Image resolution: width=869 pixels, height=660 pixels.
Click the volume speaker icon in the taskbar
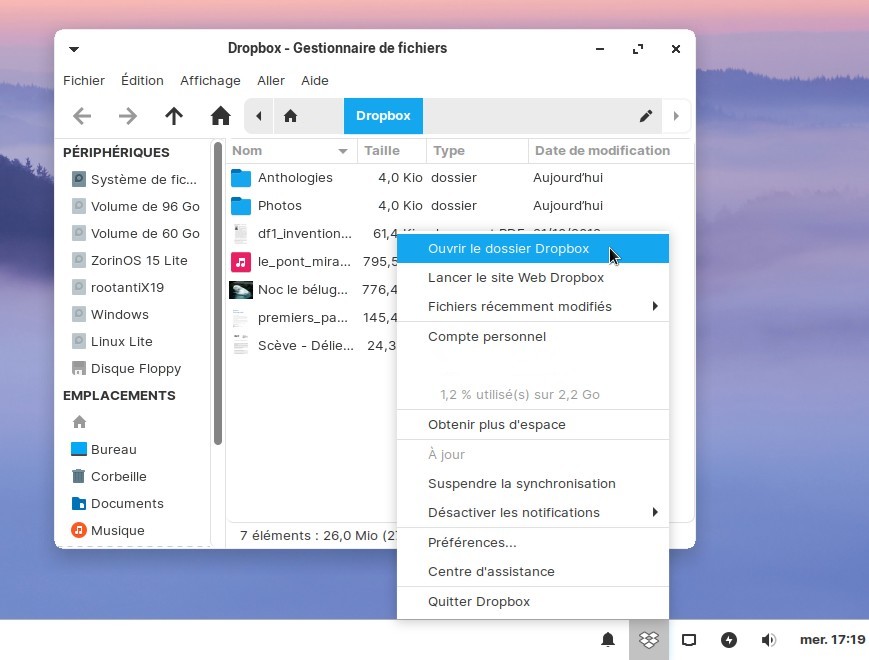point(768,640)
